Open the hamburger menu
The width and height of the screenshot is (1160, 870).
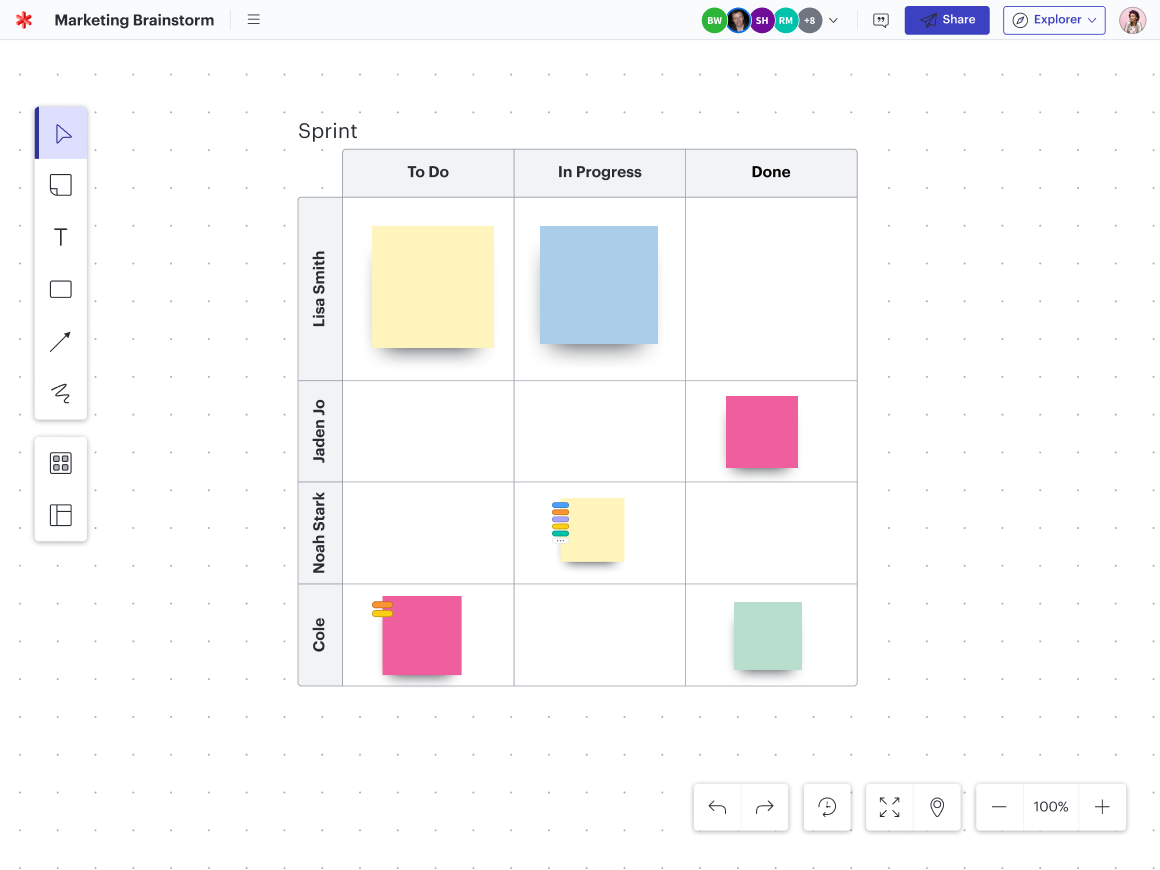pyautogui.click(x=254, y=20)
